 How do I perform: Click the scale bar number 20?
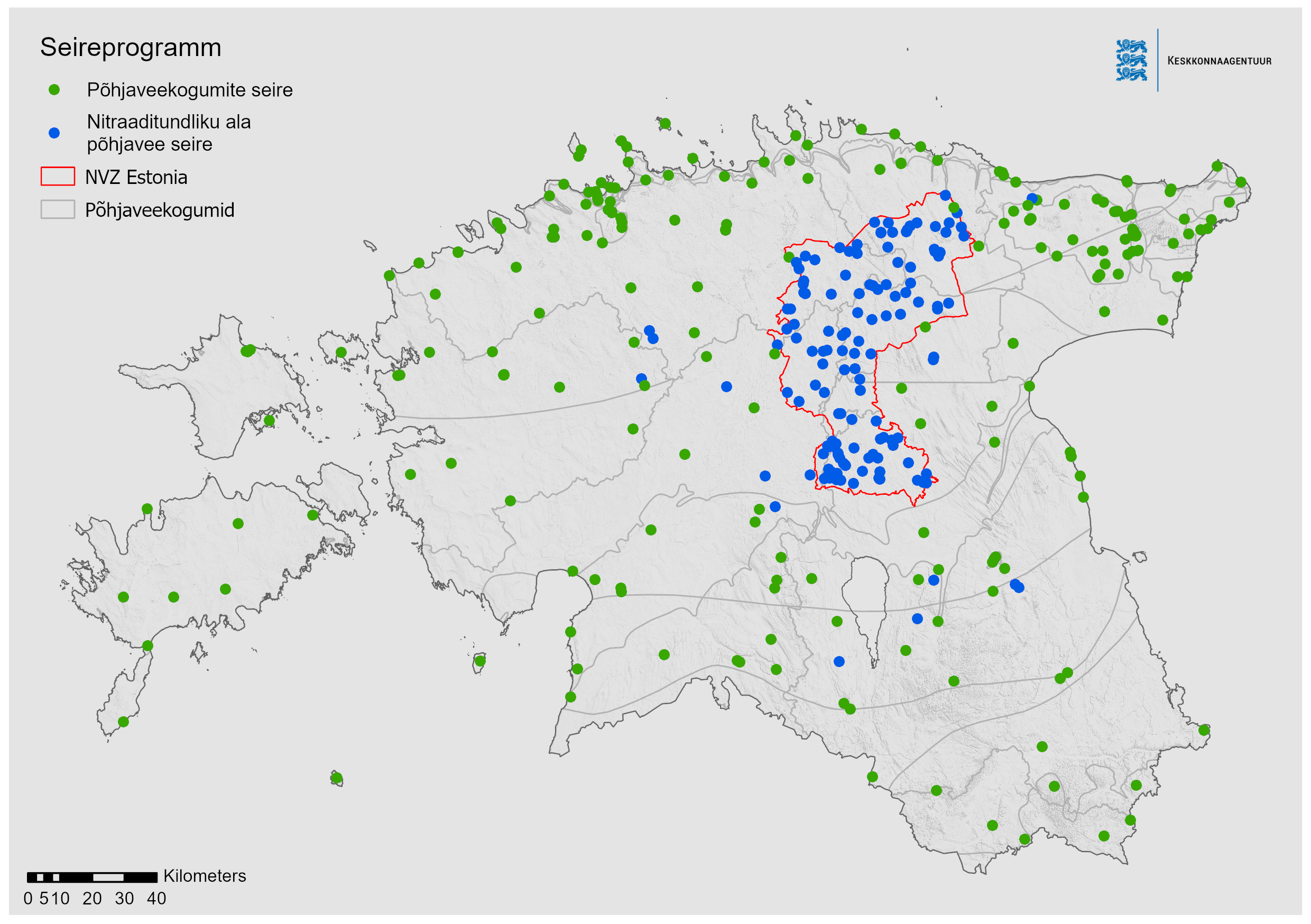92,899
